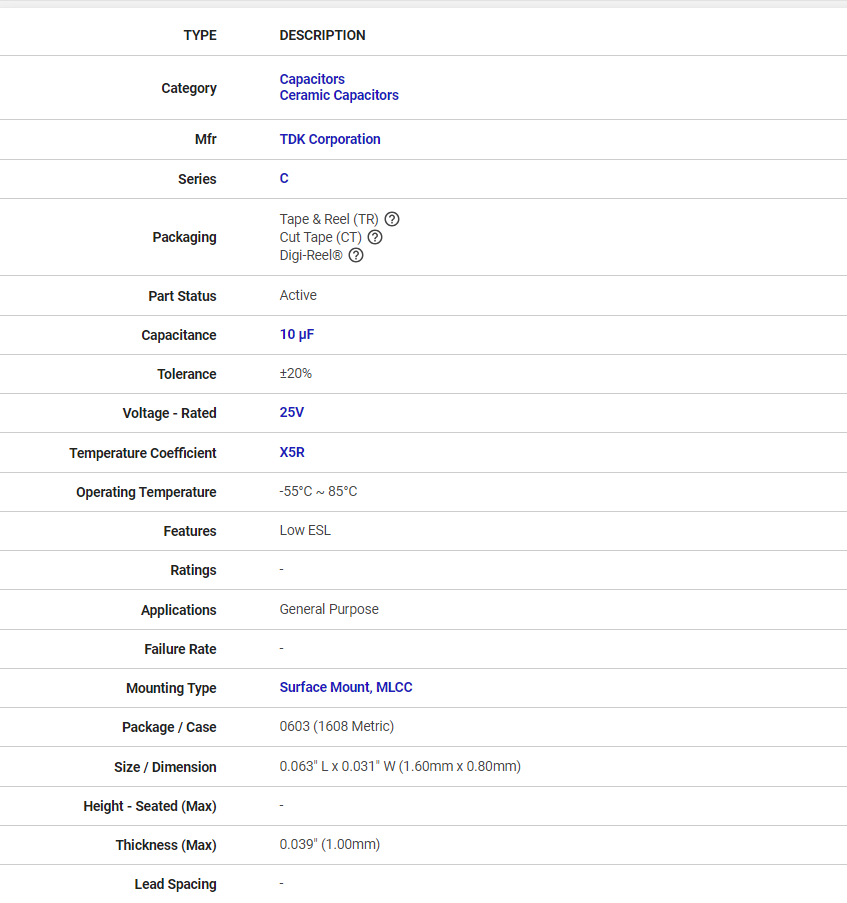
Task: Open the Capacitors category link
Action: pos(312,79)
